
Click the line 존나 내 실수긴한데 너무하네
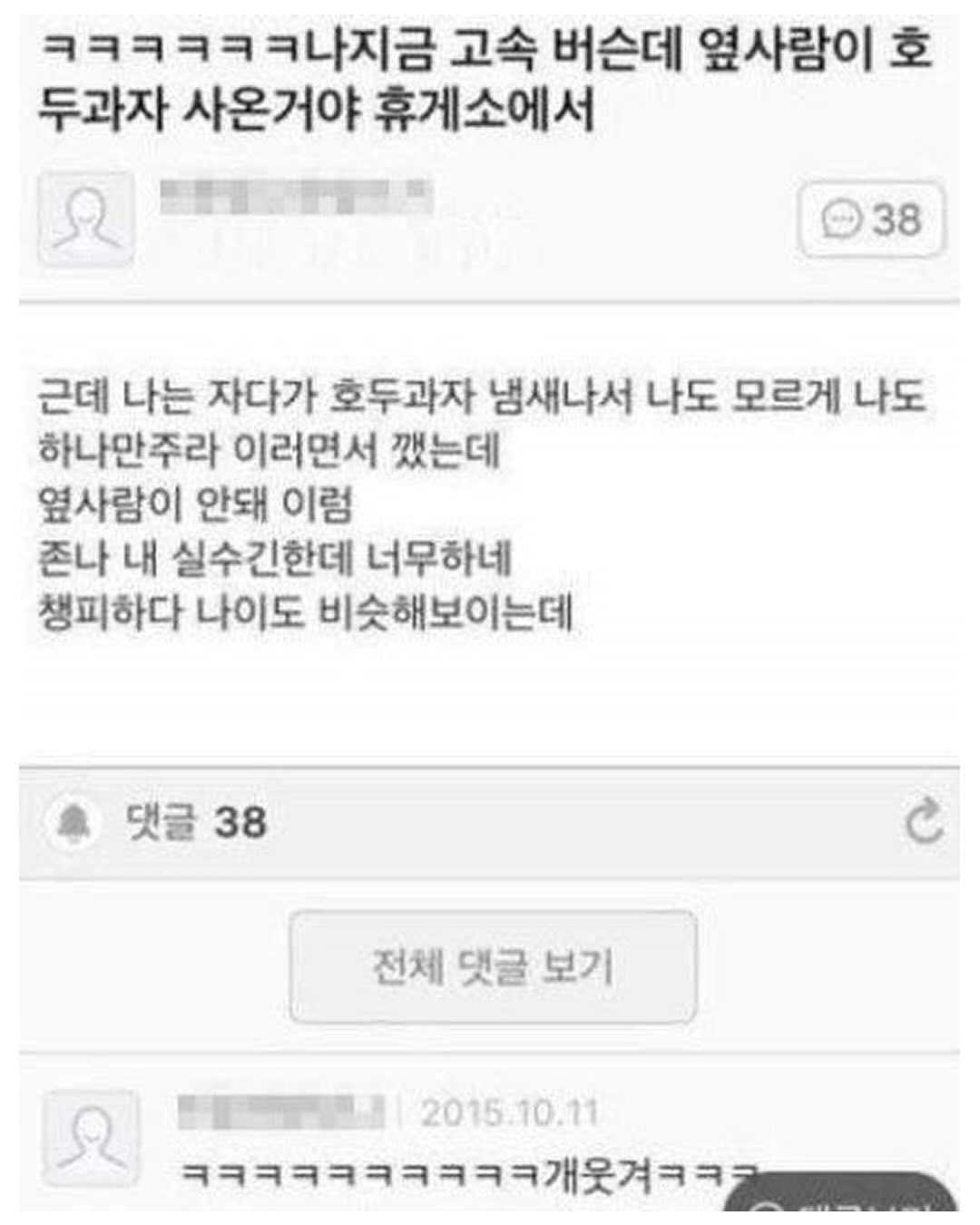(x=276, y=558)
